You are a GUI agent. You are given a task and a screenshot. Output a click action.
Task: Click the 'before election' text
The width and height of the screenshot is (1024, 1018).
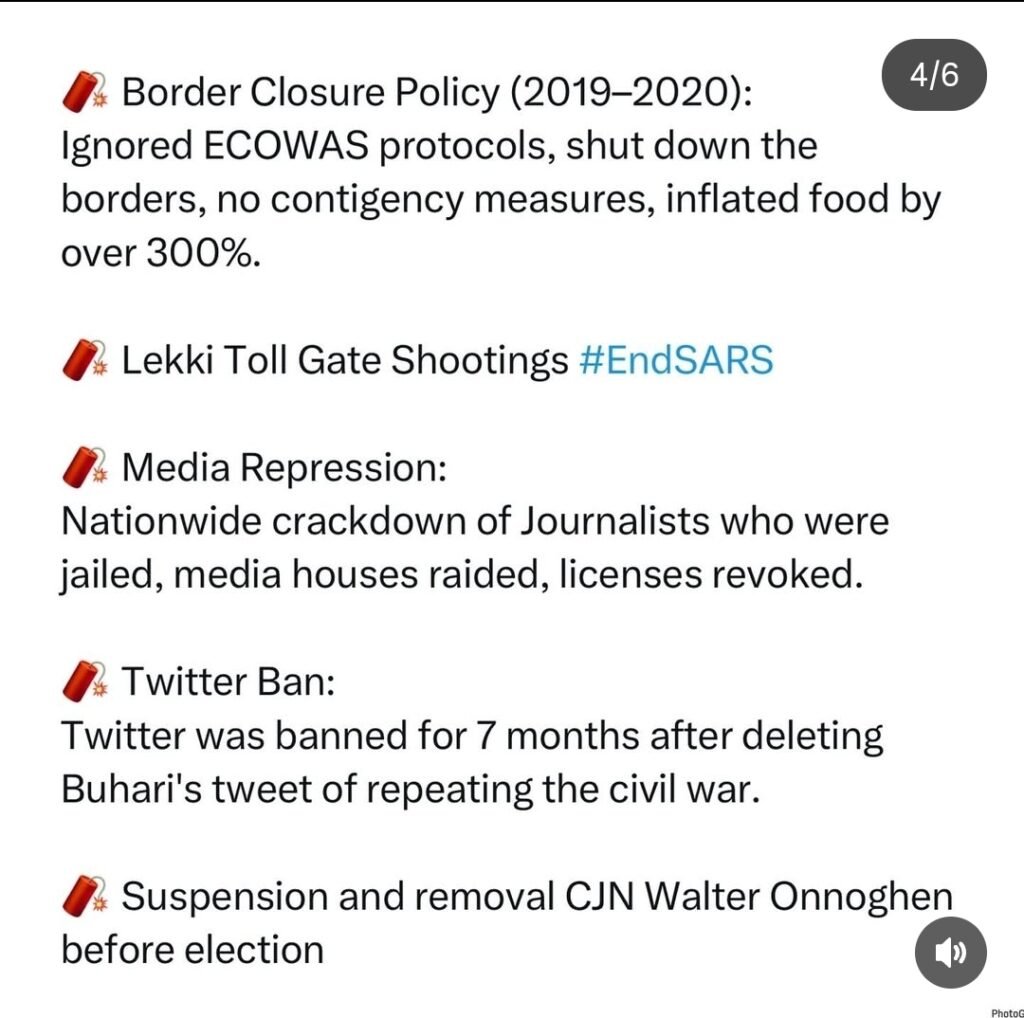pyautogui.click(x=193, y=949)
